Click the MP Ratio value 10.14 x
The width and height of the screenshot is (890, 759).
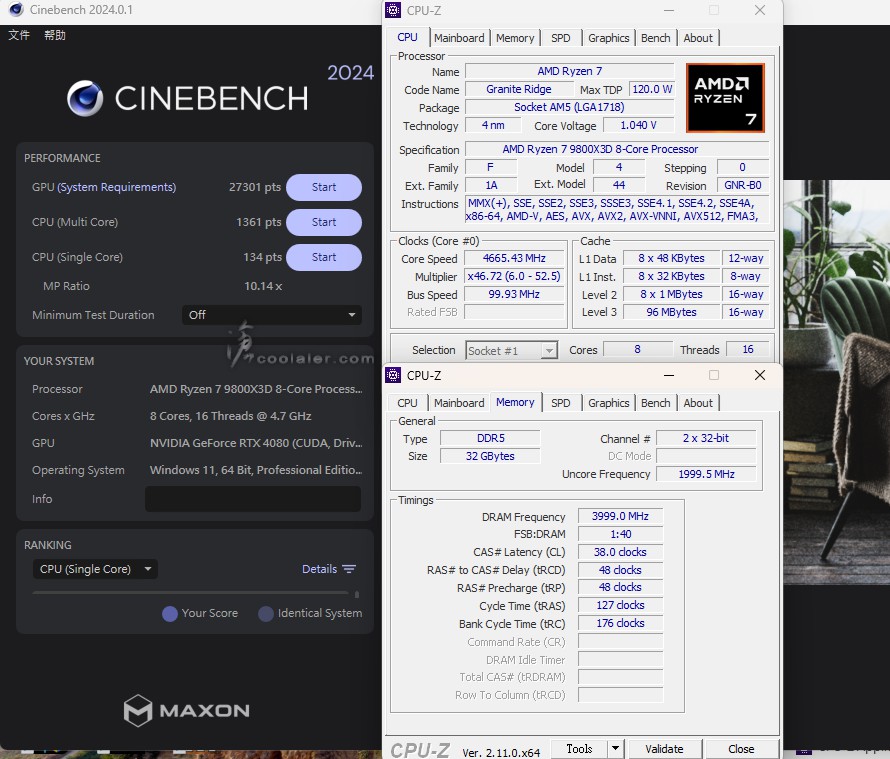[263, 286]
